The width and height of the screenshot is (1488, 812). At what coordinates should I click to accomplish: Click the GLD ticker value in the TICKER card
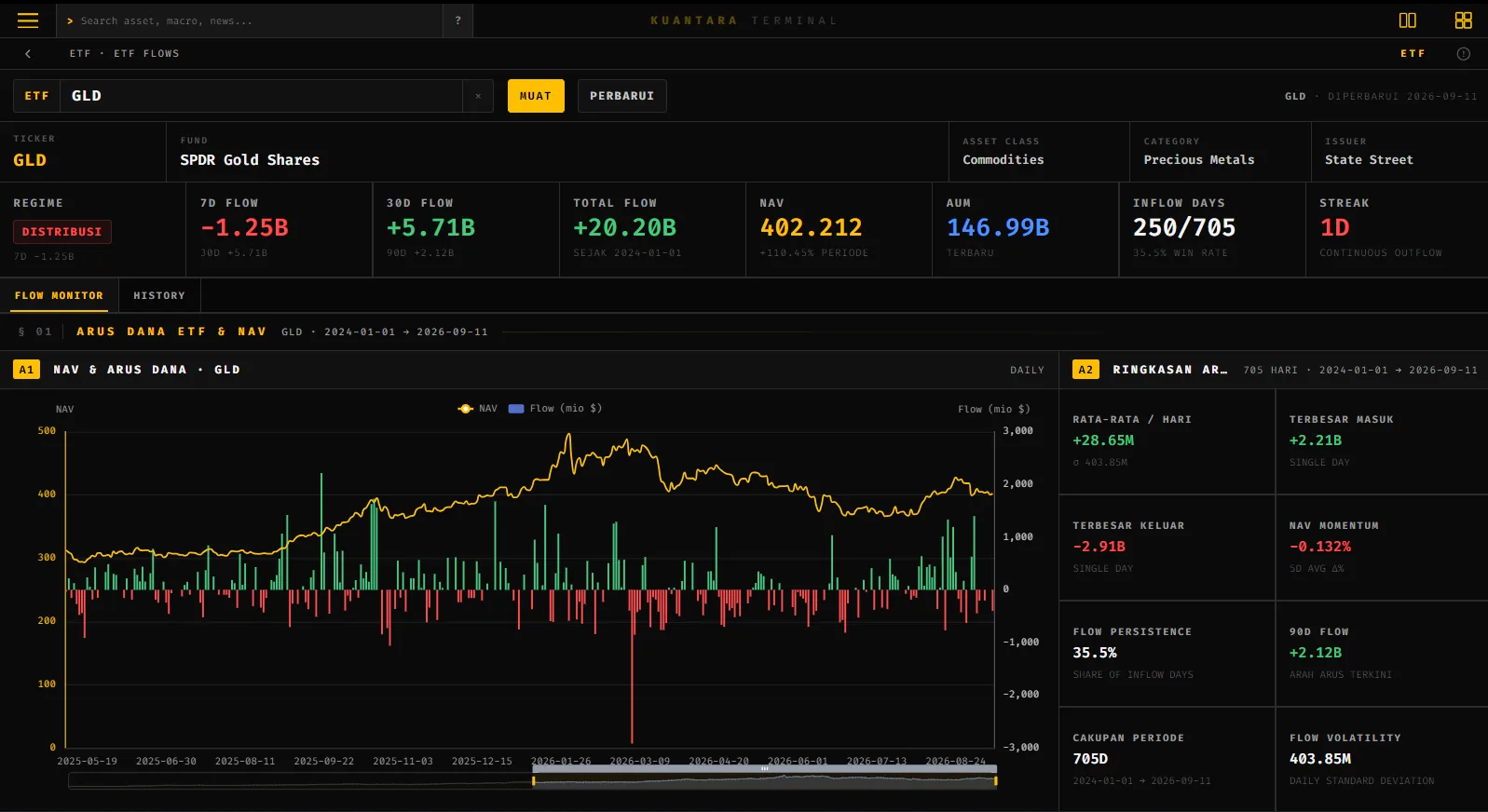[30, 160]
